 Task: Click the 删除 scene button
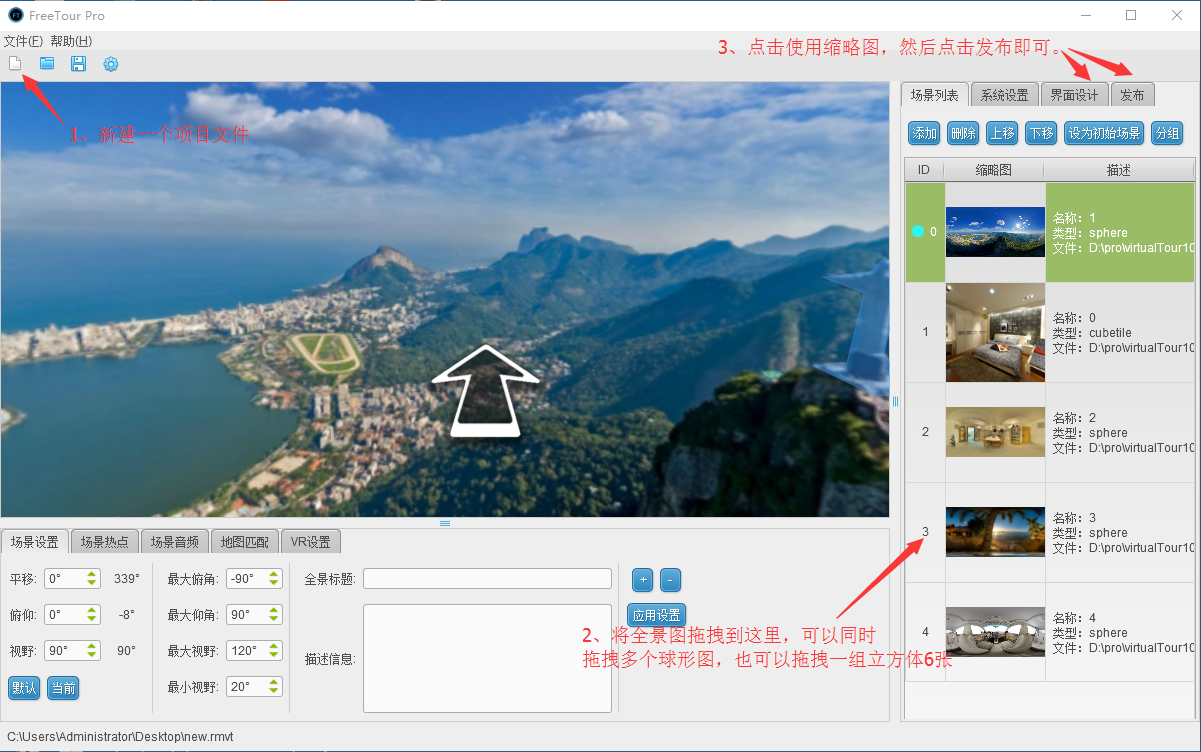pyautogui.click(x=963, y=133)
